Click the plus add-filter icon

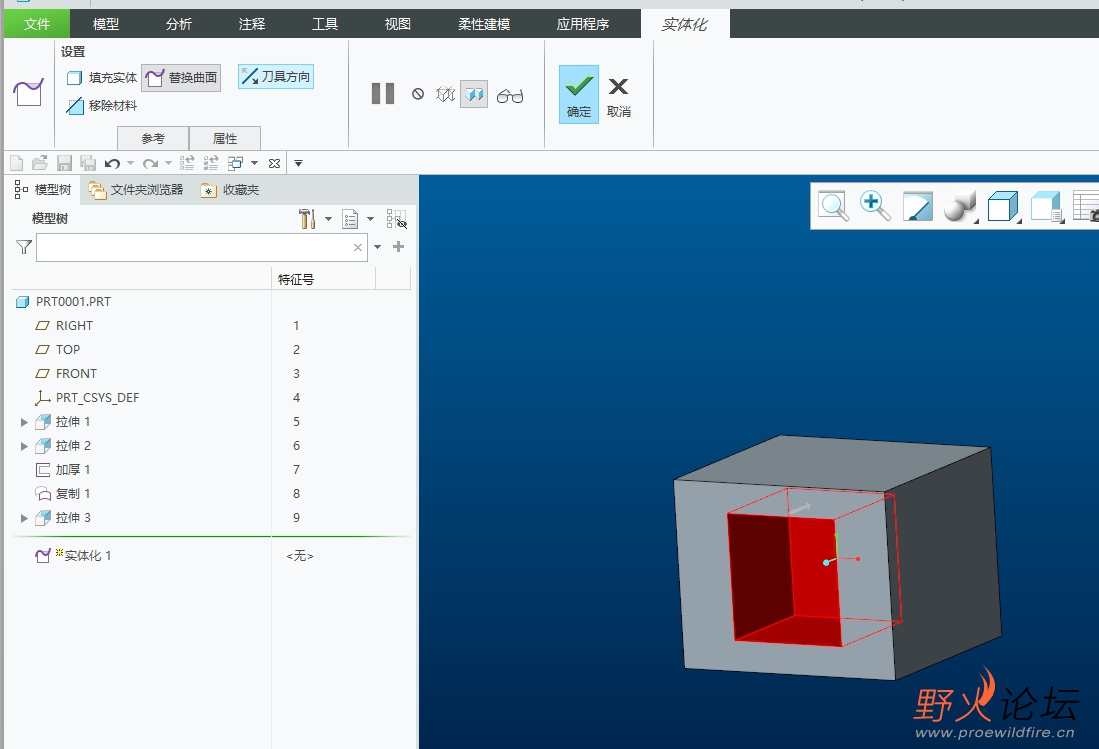(398, 247)
